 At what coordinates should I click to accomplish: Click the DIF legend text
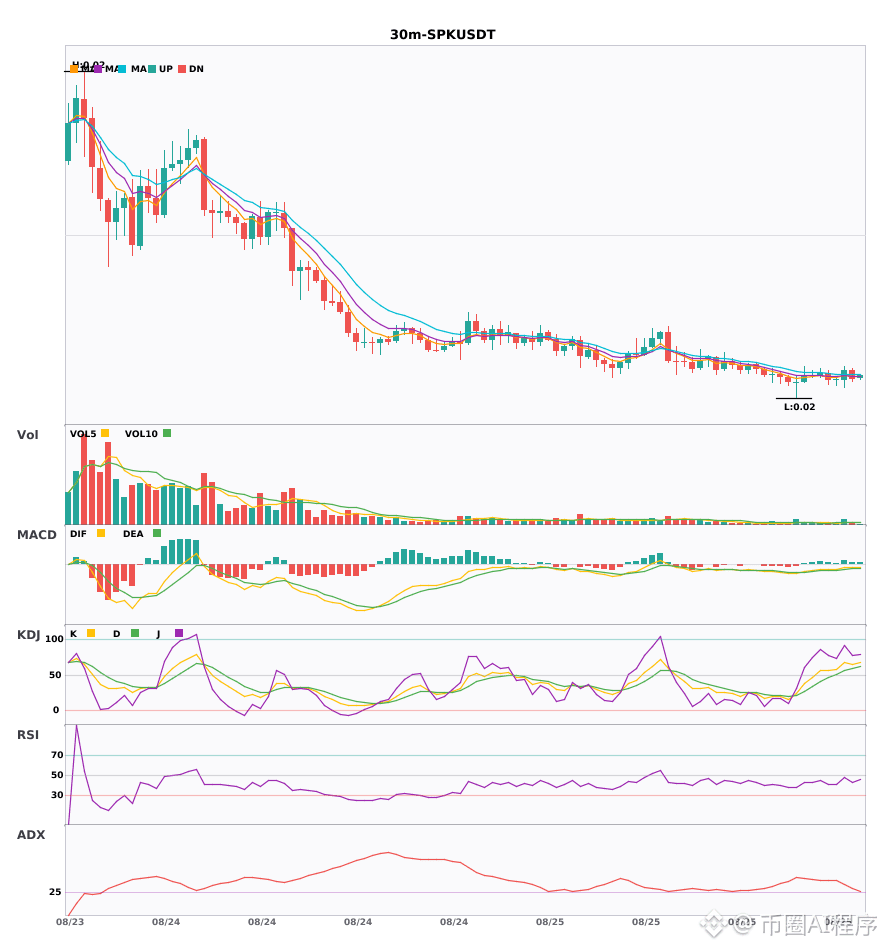click(x=78, y=534)
